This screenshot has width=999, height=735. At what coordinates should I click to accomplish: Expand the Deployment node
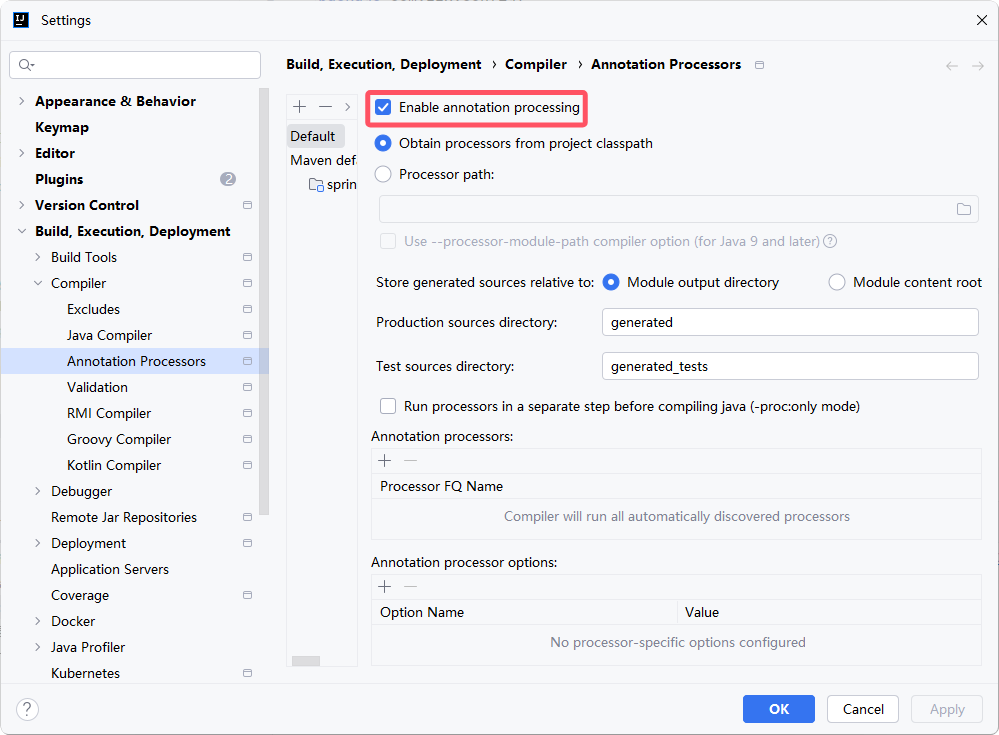click(x=38, y=543)
